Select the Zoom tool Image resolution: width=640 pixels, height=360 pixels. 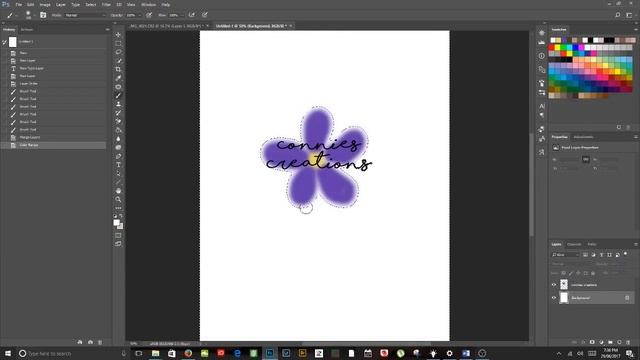118,199
